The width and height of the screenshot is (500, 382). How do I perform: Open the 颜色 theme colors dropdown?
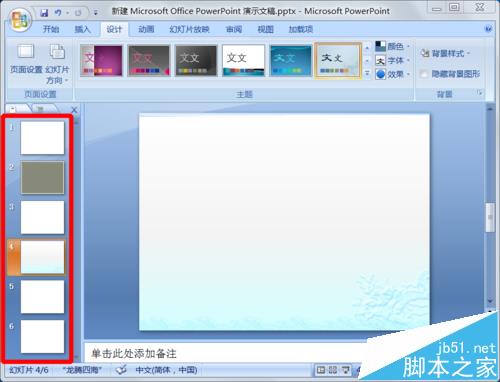click(x=393, y=46)
